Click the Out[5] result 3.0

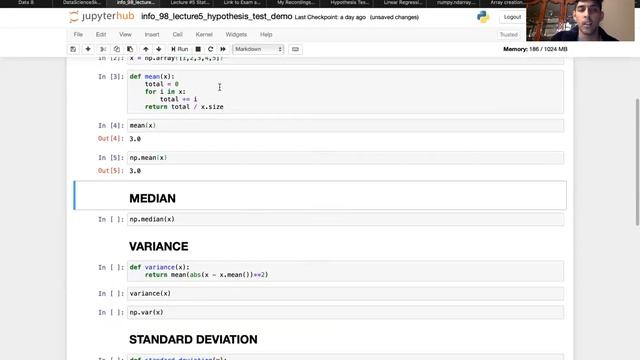[x=135, y=171]
